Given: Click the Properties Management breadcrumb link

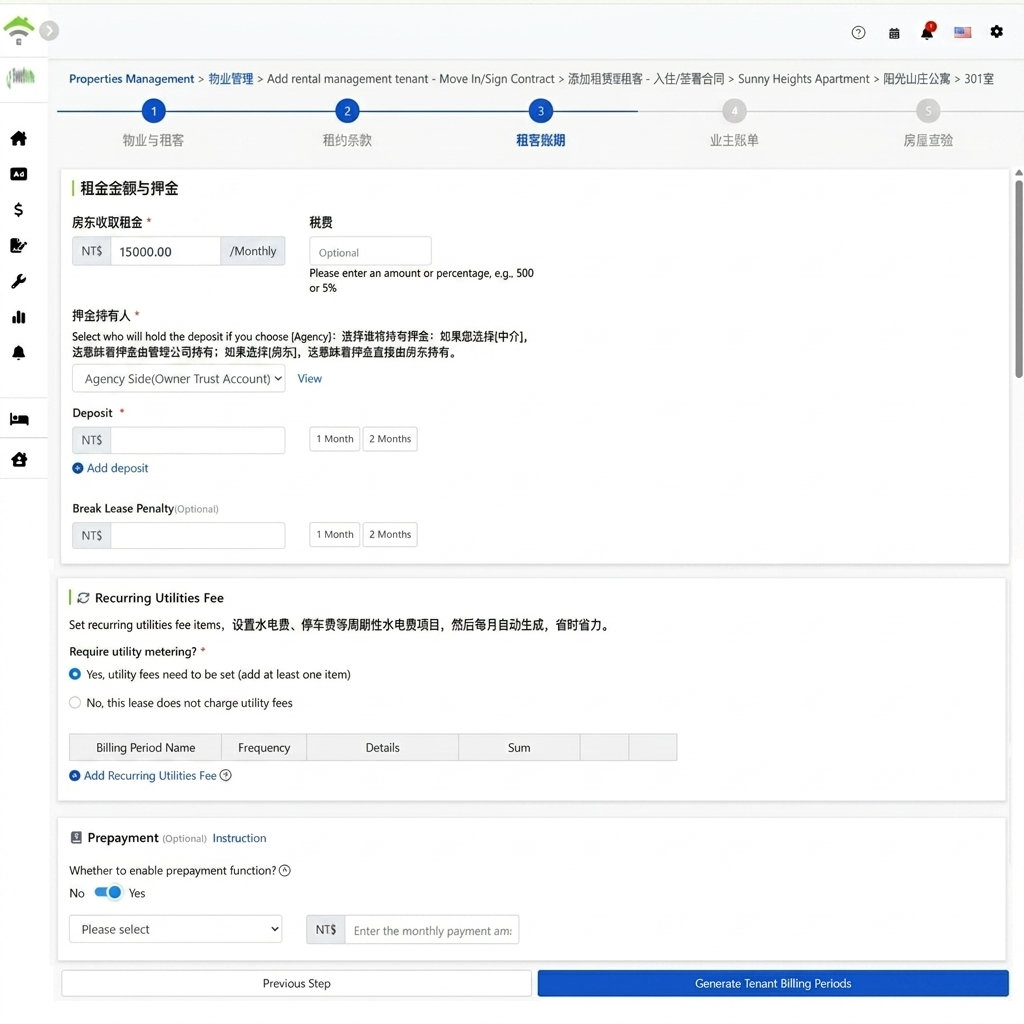Looking at the screenshot, I should tap(131, 79).
